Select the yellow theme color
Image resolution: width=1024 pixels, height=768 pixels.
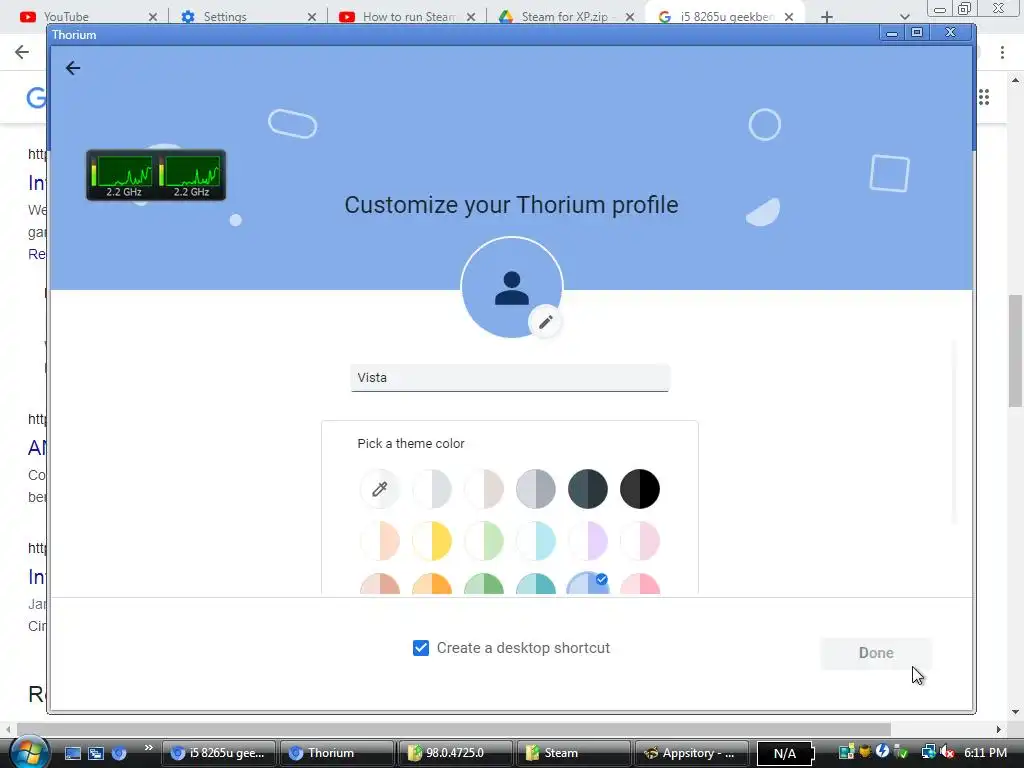[432, 541]
